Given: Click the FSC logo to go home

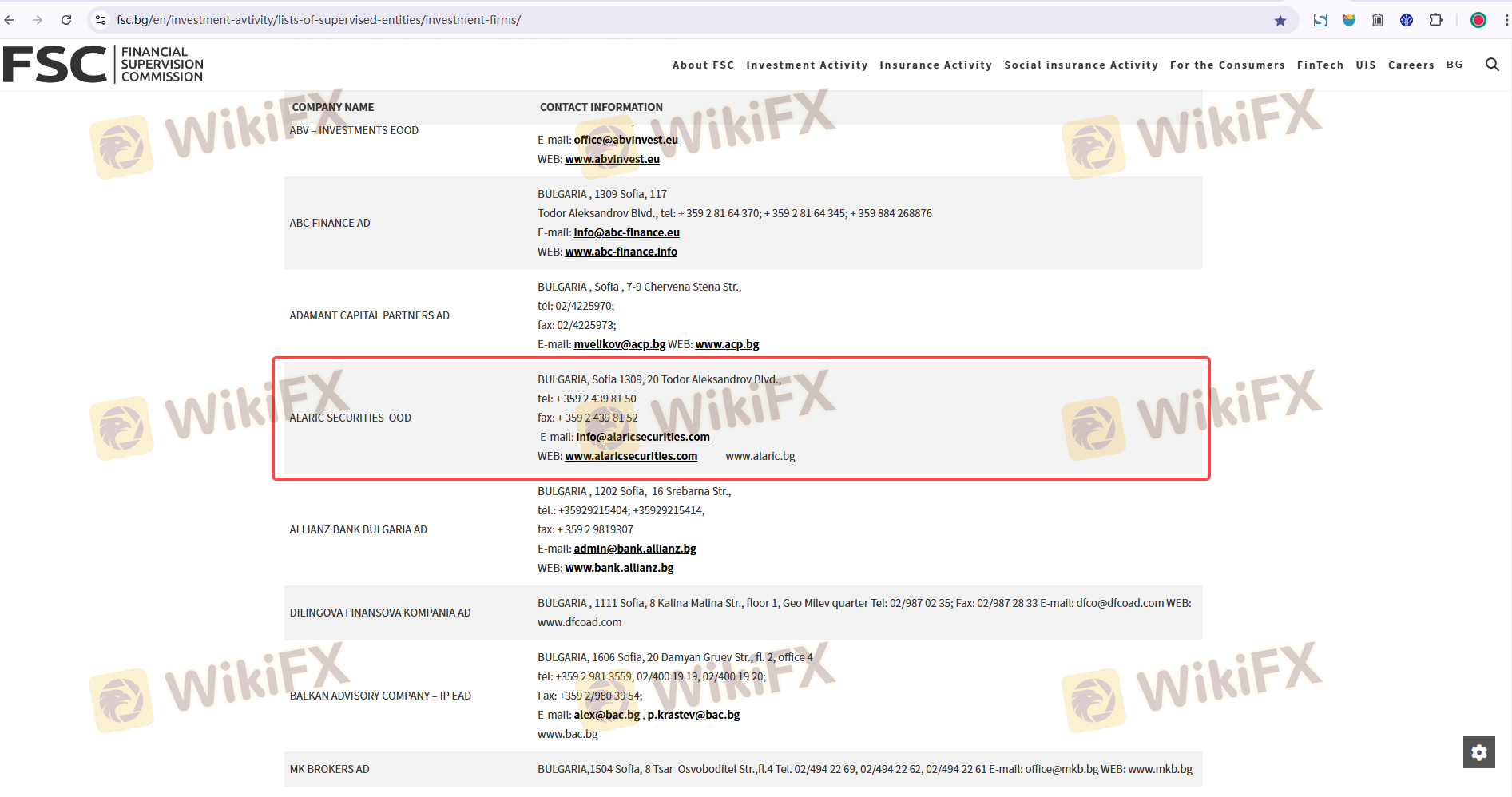Looking at the screenshot, I should (x=103, y=65).
